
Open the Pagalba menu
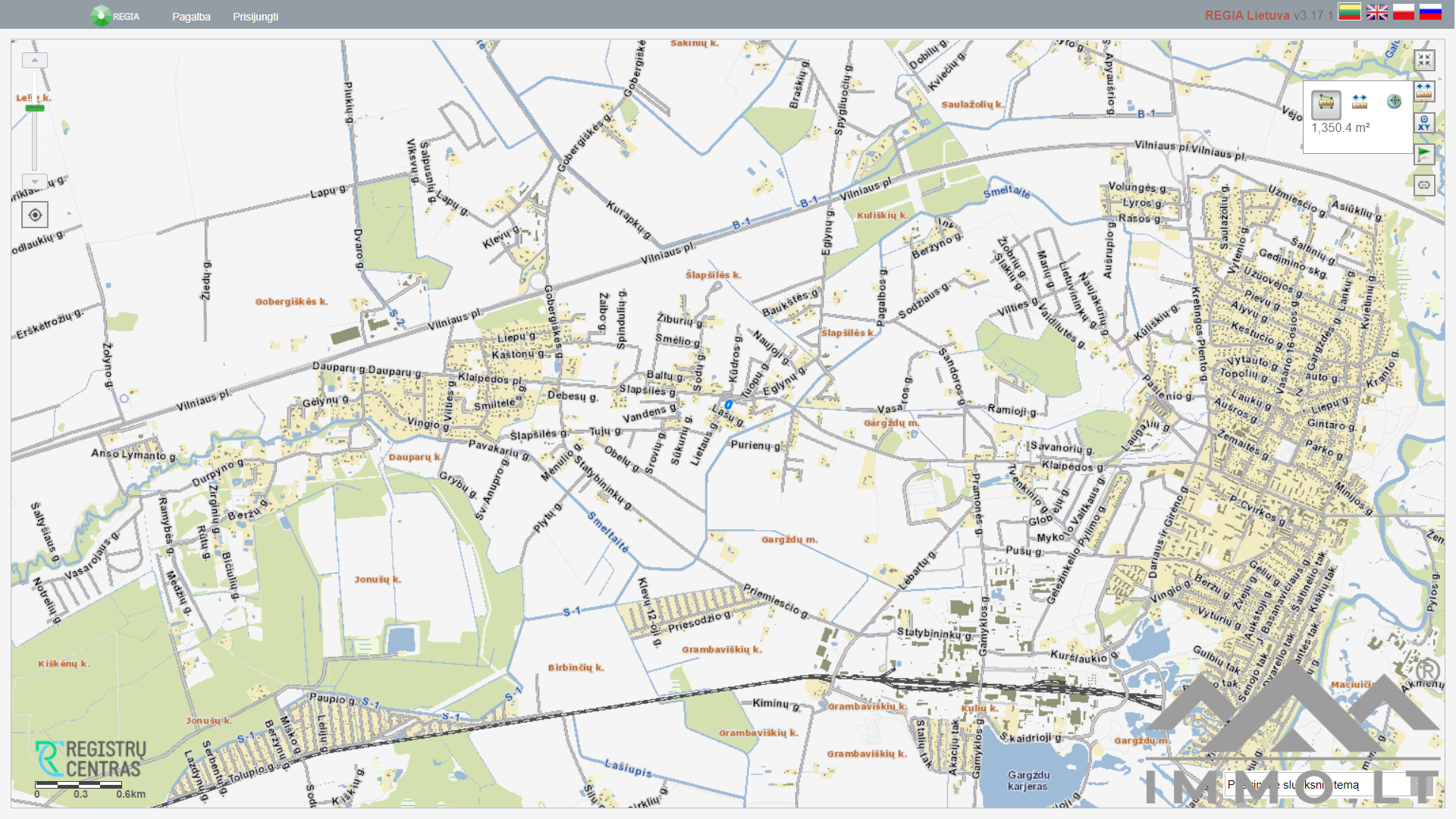click(x=191, y=17)
